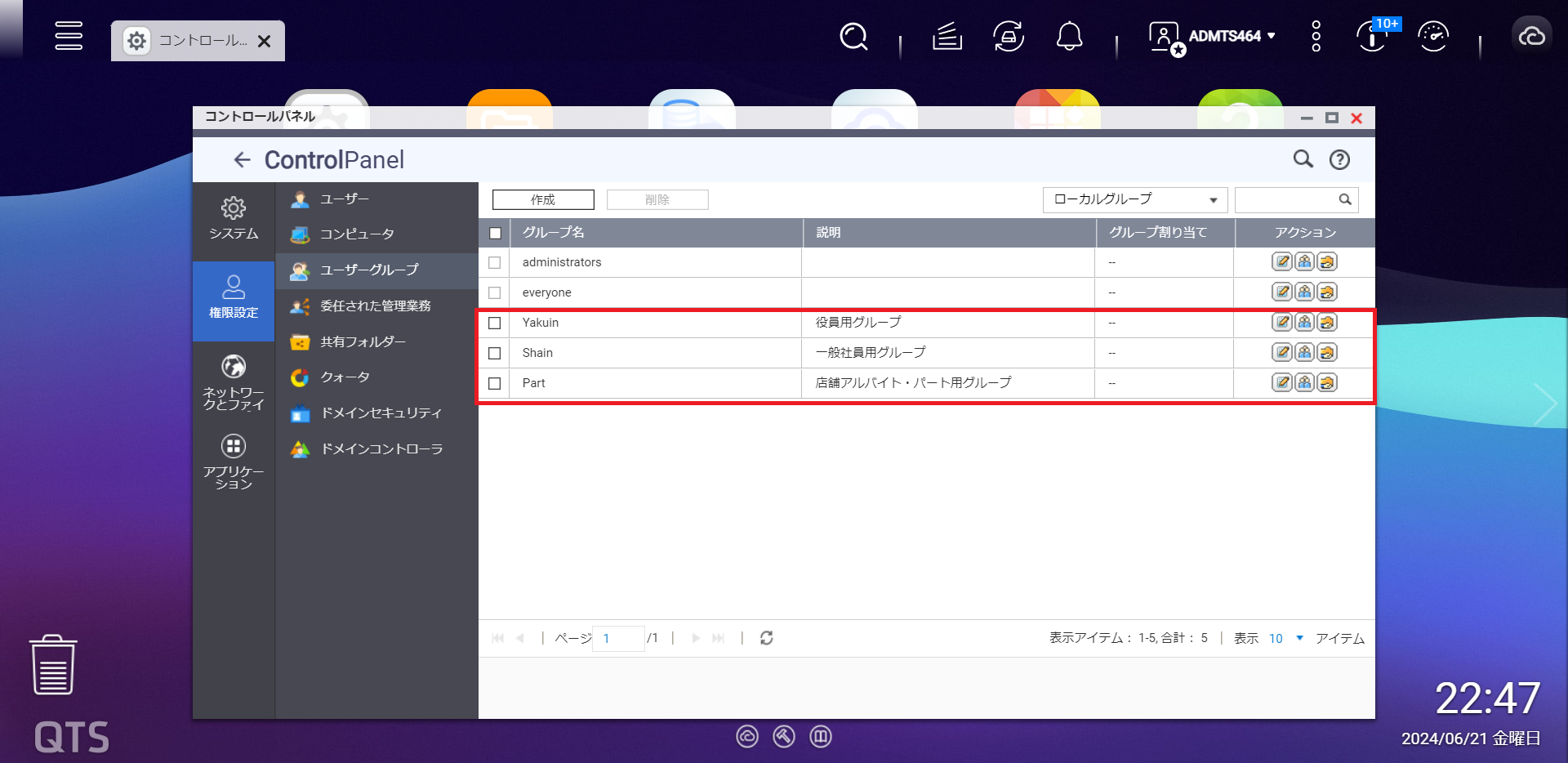Open the items-per-page 10 dropdown
1568x763 pixels.
click(x=1286, y=639)
